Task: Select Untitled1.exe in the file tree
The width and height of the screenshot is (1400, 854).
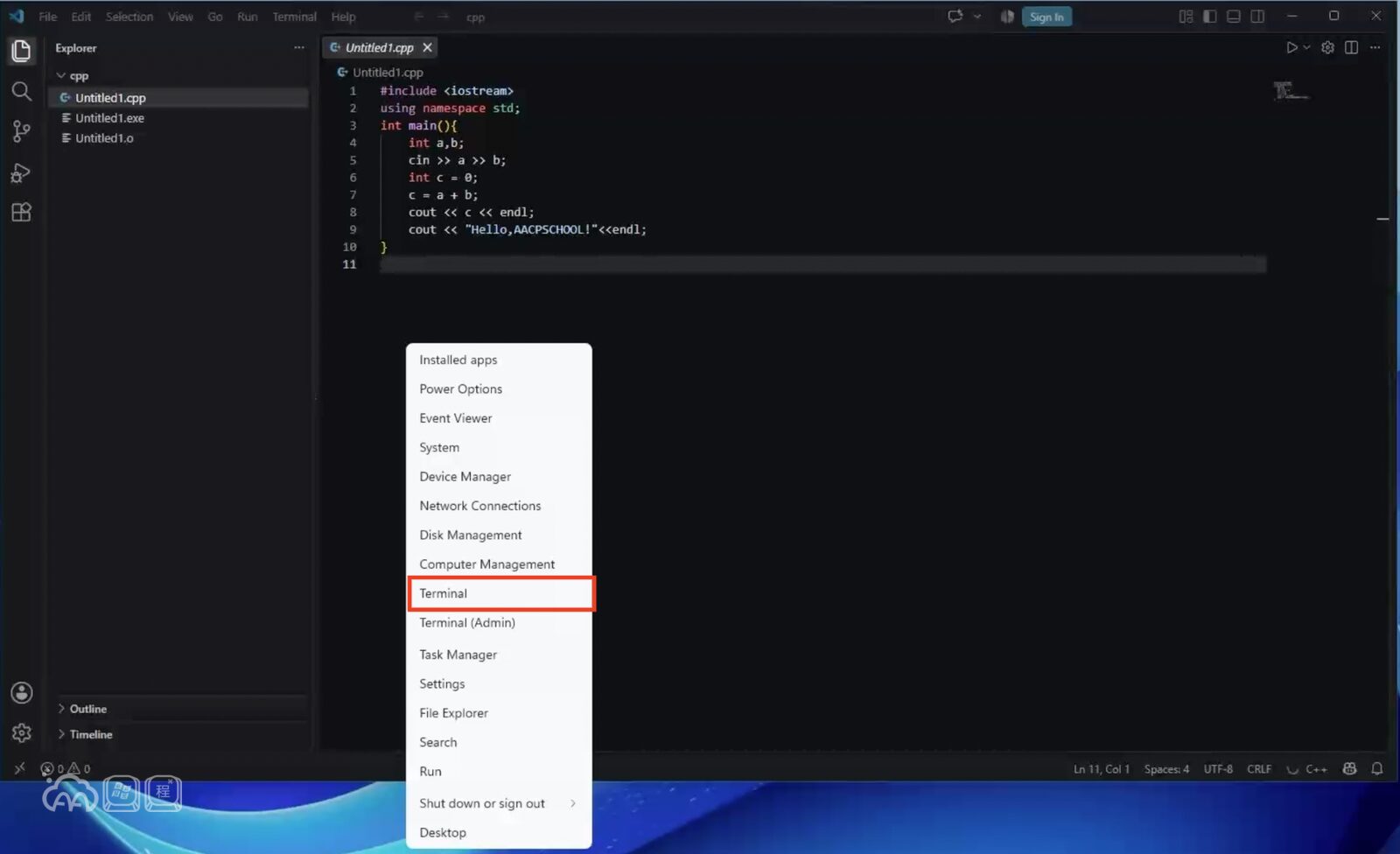Action: (179, 118)
